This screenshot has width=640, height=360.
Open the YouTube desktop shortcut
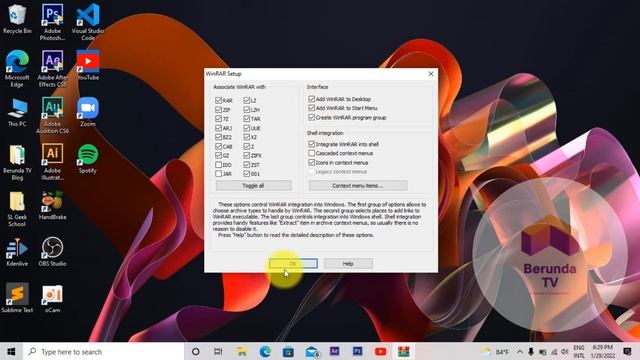tap(88, 65)
